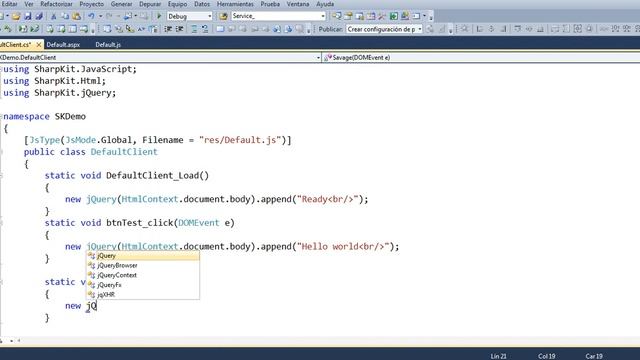
Task: Click the Decrease indent icon
Action: point(167,29)
